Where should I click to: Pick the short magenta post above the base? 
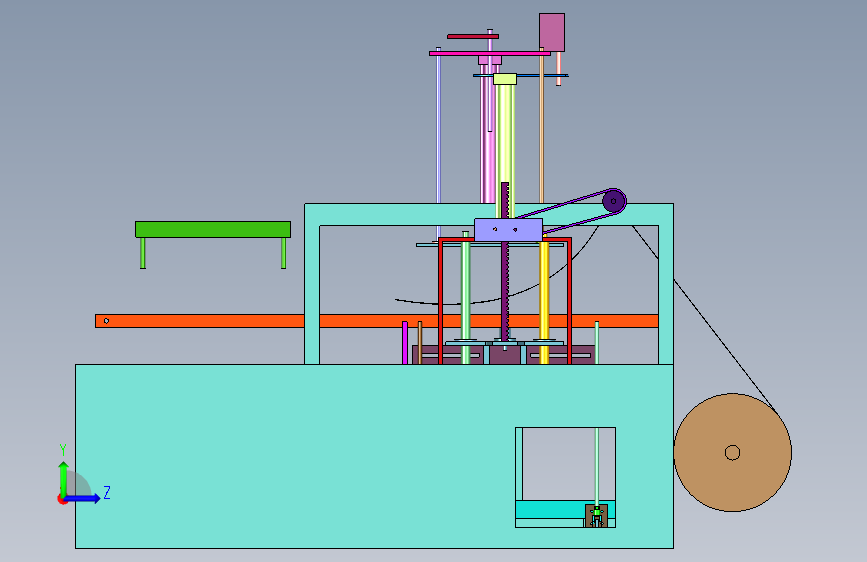tap(405, 342)
